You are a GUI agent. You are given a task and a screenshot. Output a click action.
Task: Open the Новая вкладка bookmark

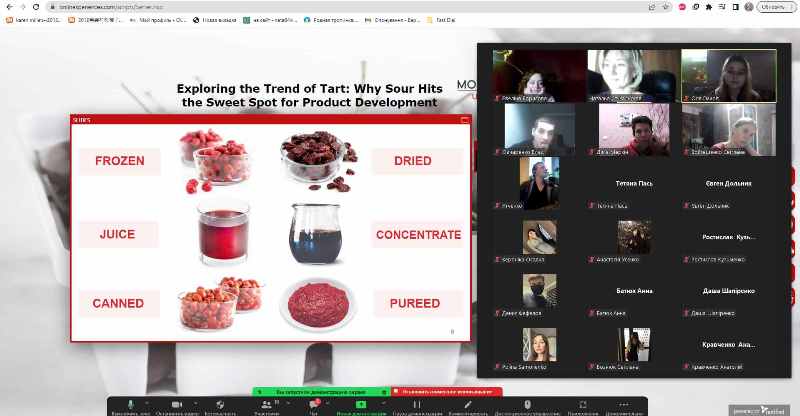click(215, 20)
